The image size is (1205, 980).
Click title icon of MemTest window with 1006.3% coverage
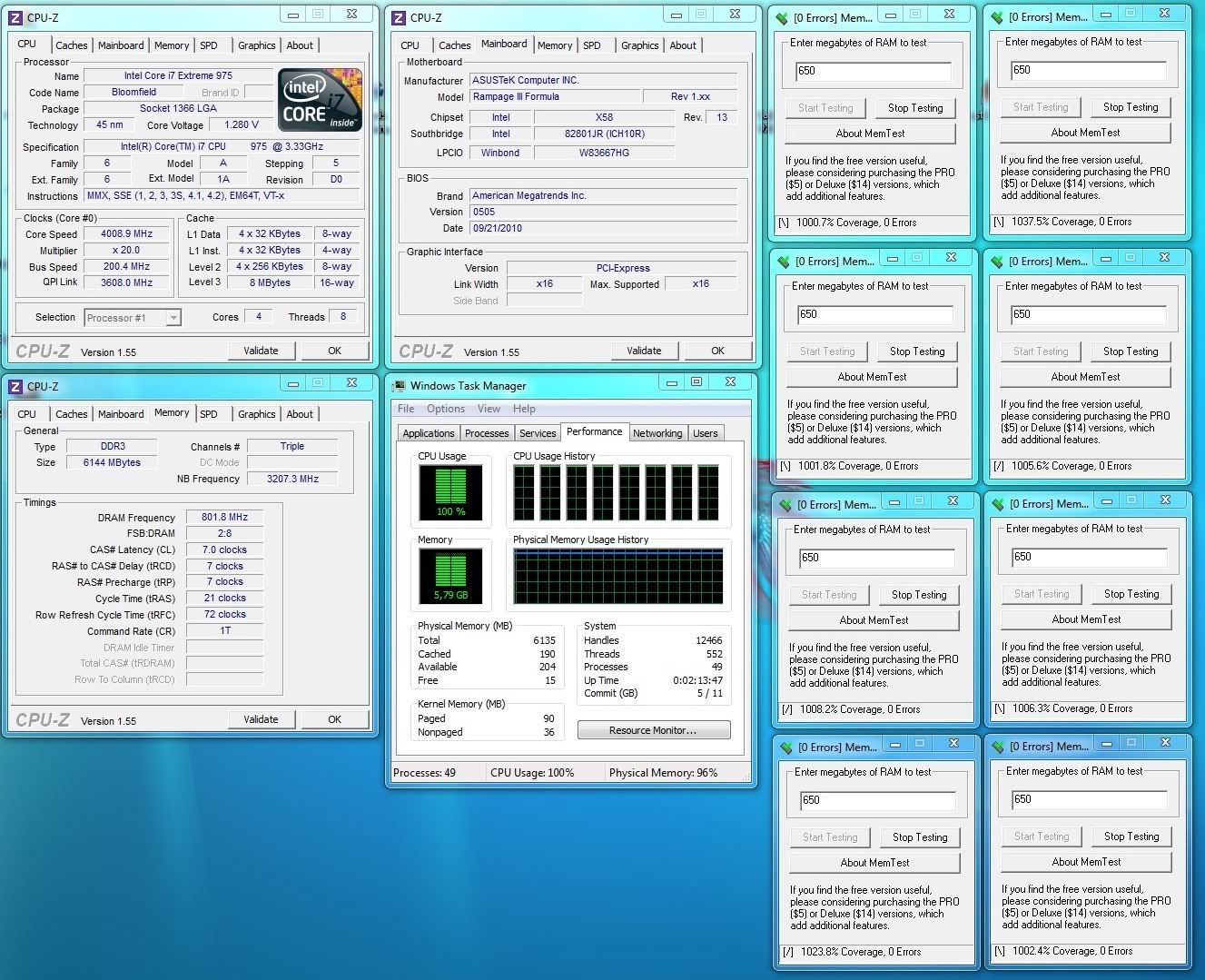[998, 504]
